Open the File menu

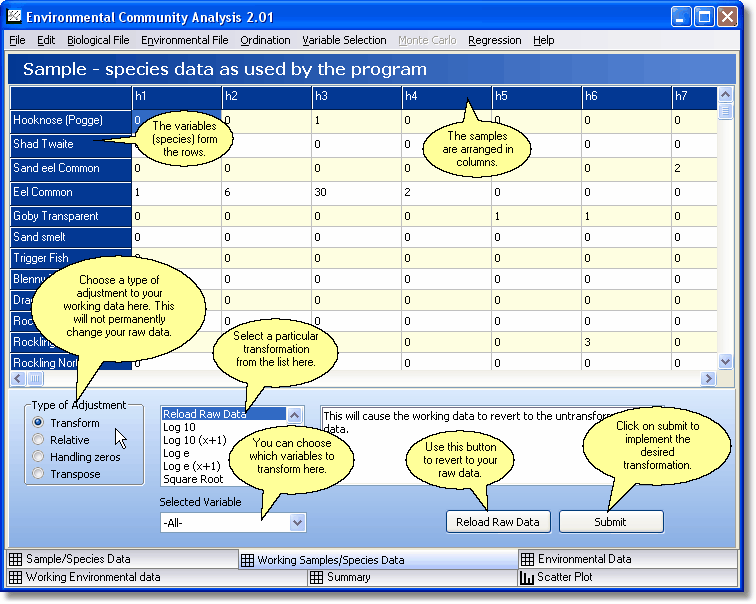[17, 40]
